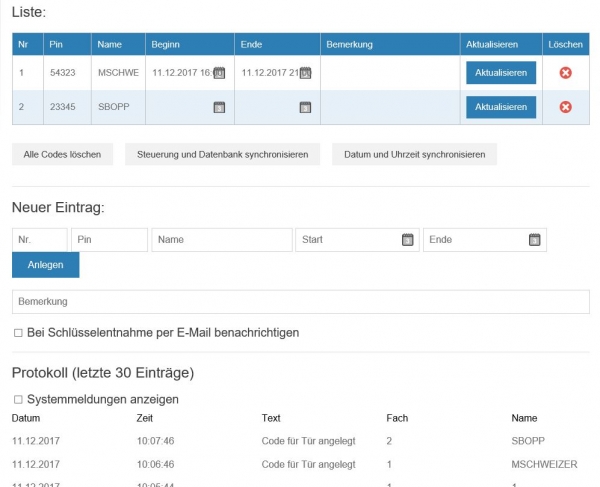Viewport: 600px width, 487px height.
Task: Click Steuerung und Datenbank synchronisieren button
Action: click(x=222, y=155)
